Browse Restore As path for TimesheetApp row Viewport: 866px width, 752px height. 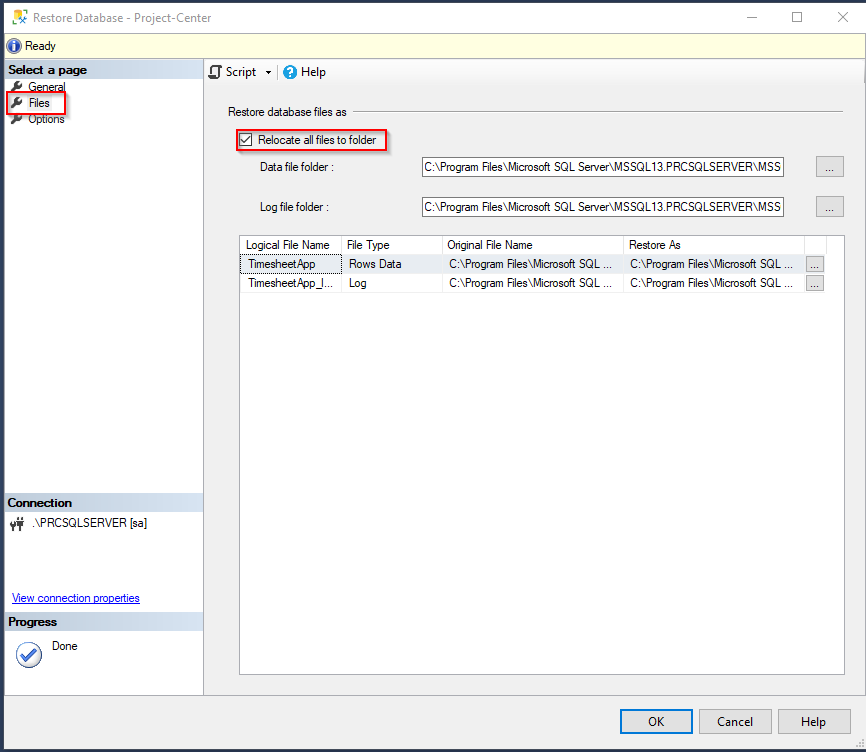click(815, 264)
